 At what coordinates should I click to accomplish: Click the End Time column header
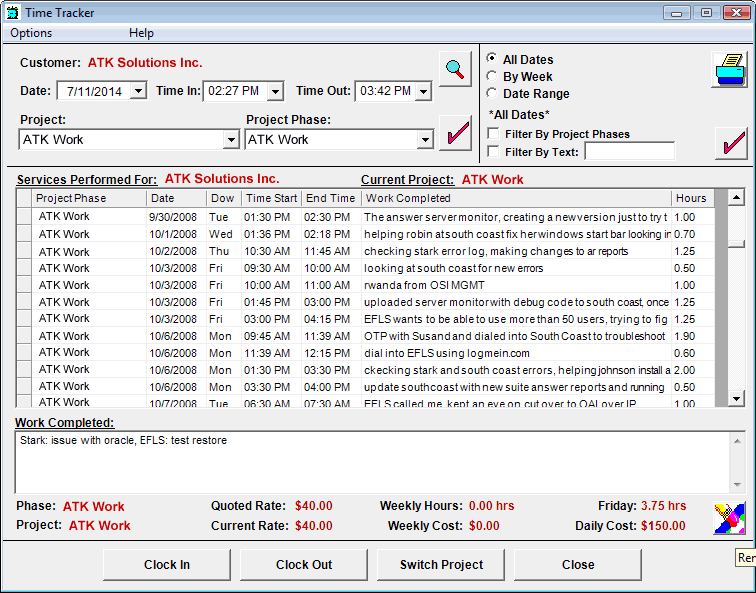click(331, 198)
